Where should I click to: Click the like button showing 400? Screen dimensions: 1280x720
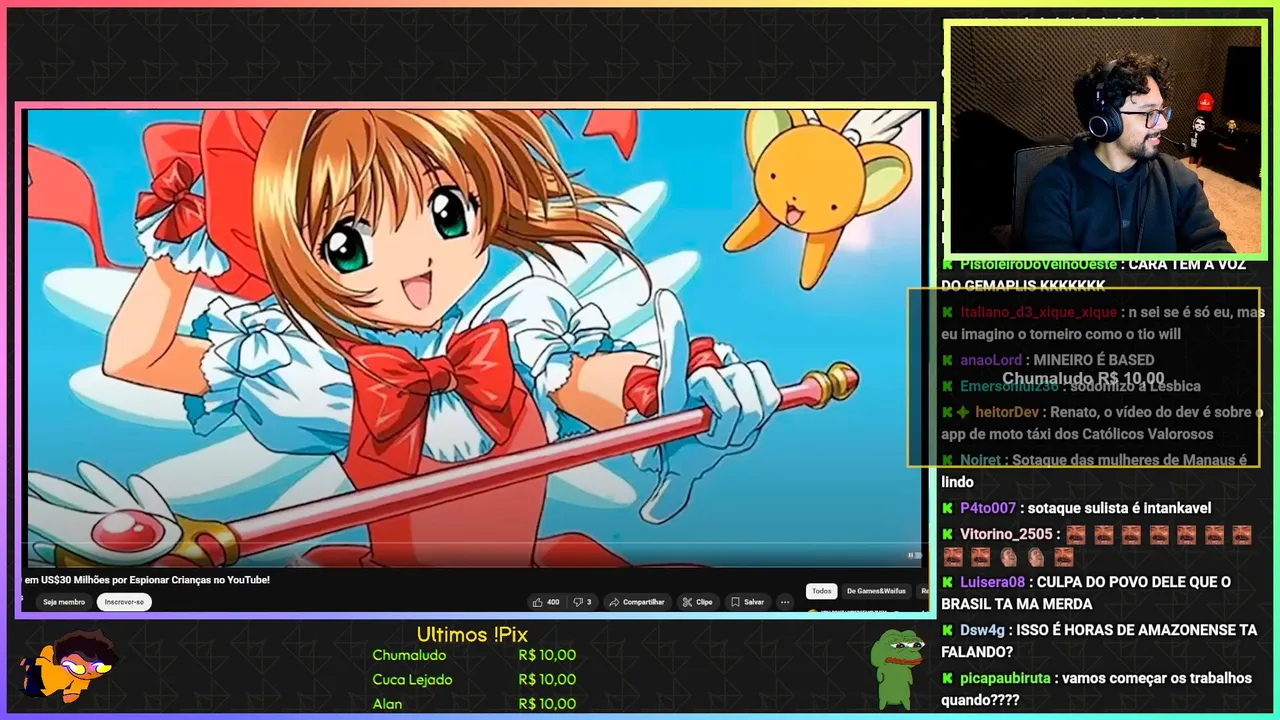pos(546,602)
